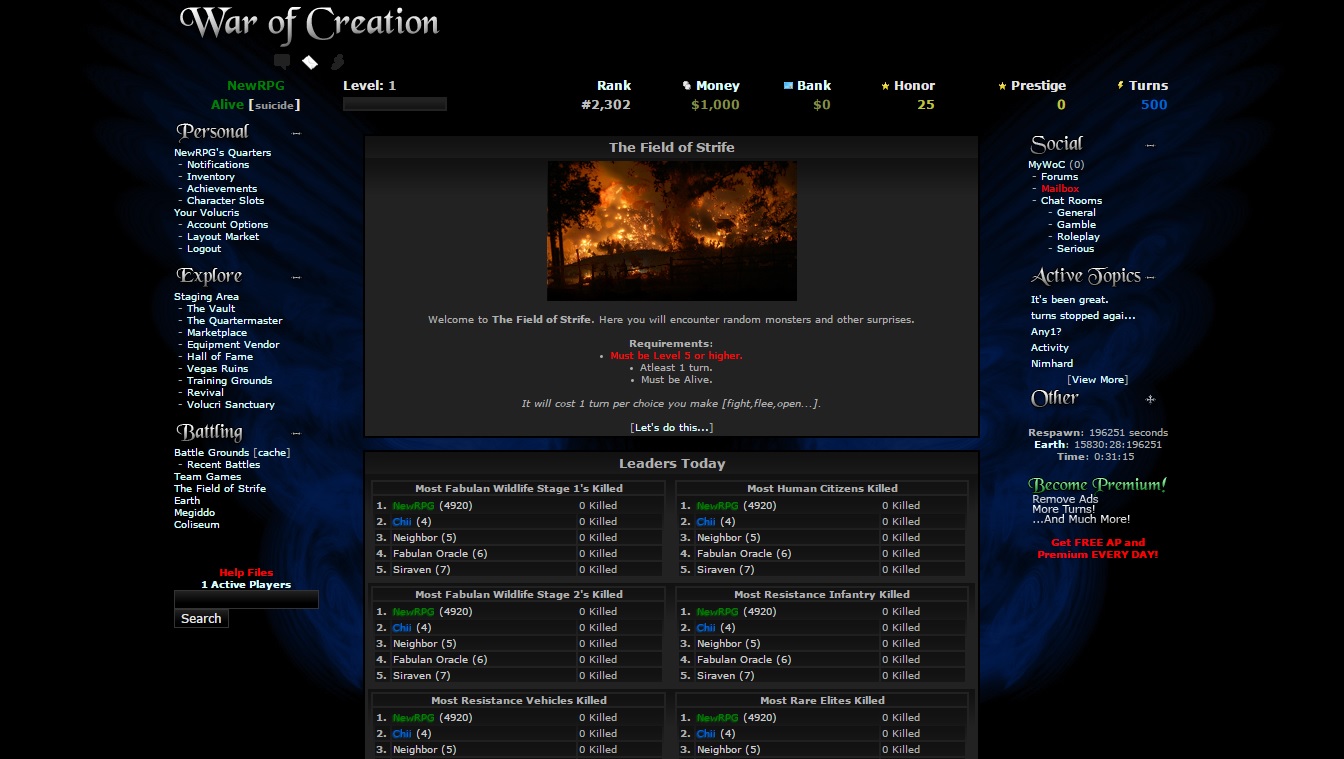Enter the Coliseum
The image size is (1344, 759).
[x=197, y=525]
